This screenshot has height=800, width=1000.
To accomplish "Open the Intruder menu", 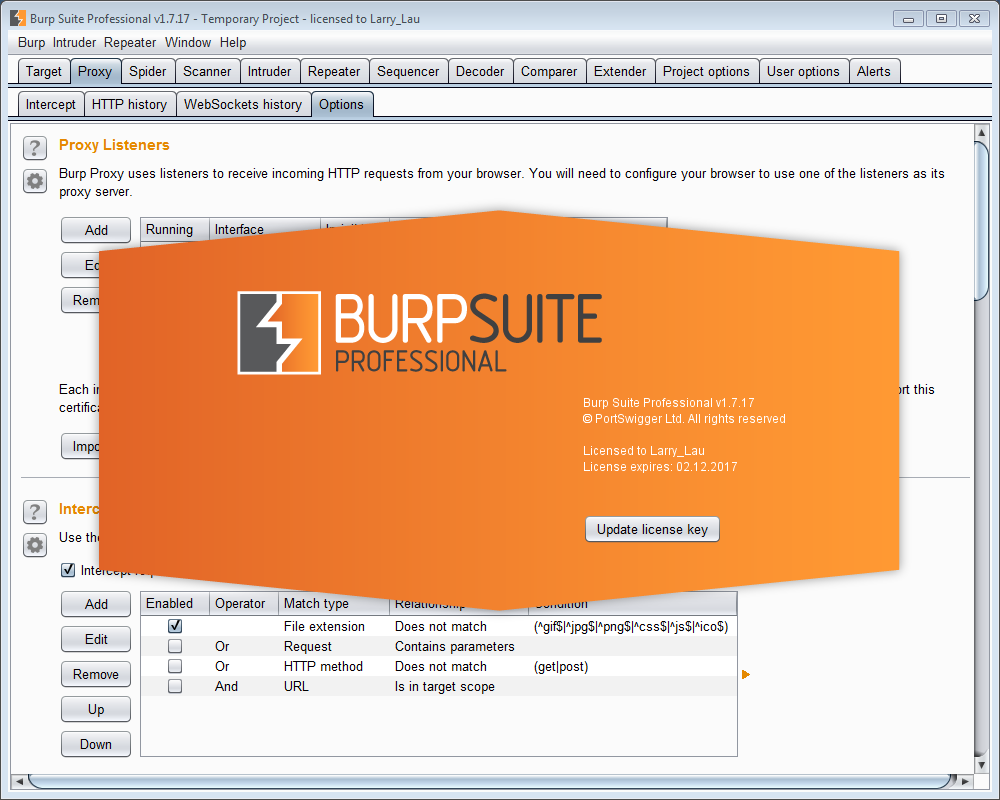I will pyautogui.click(x=74, y=42).
